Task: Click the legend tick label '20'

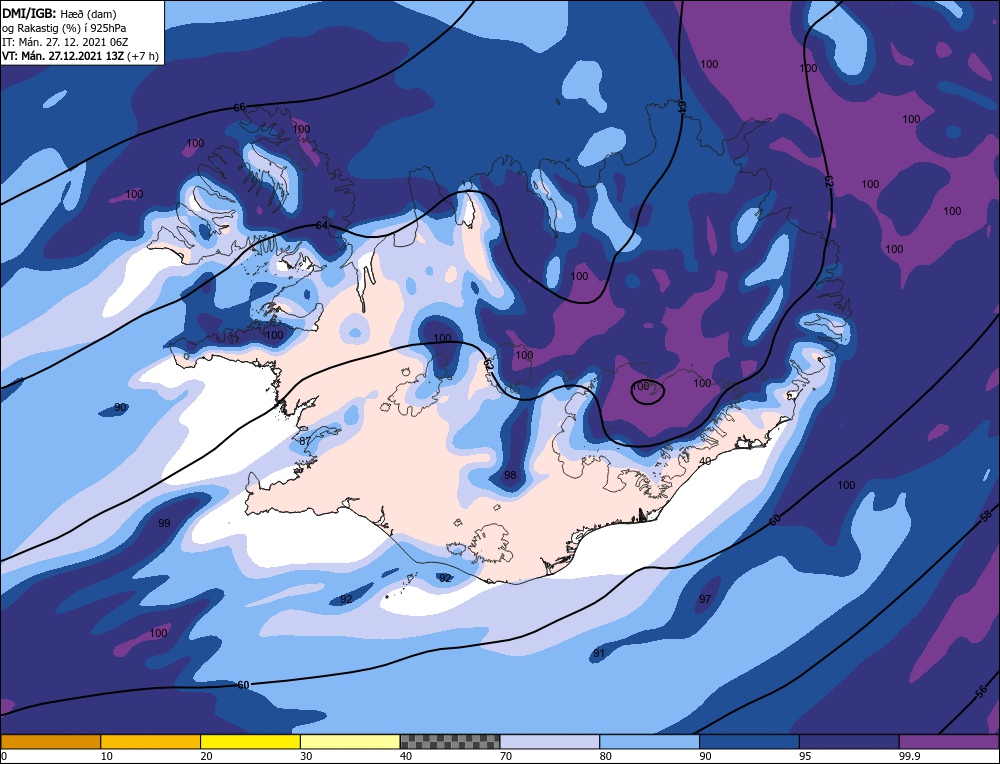Action: [206, 756]
